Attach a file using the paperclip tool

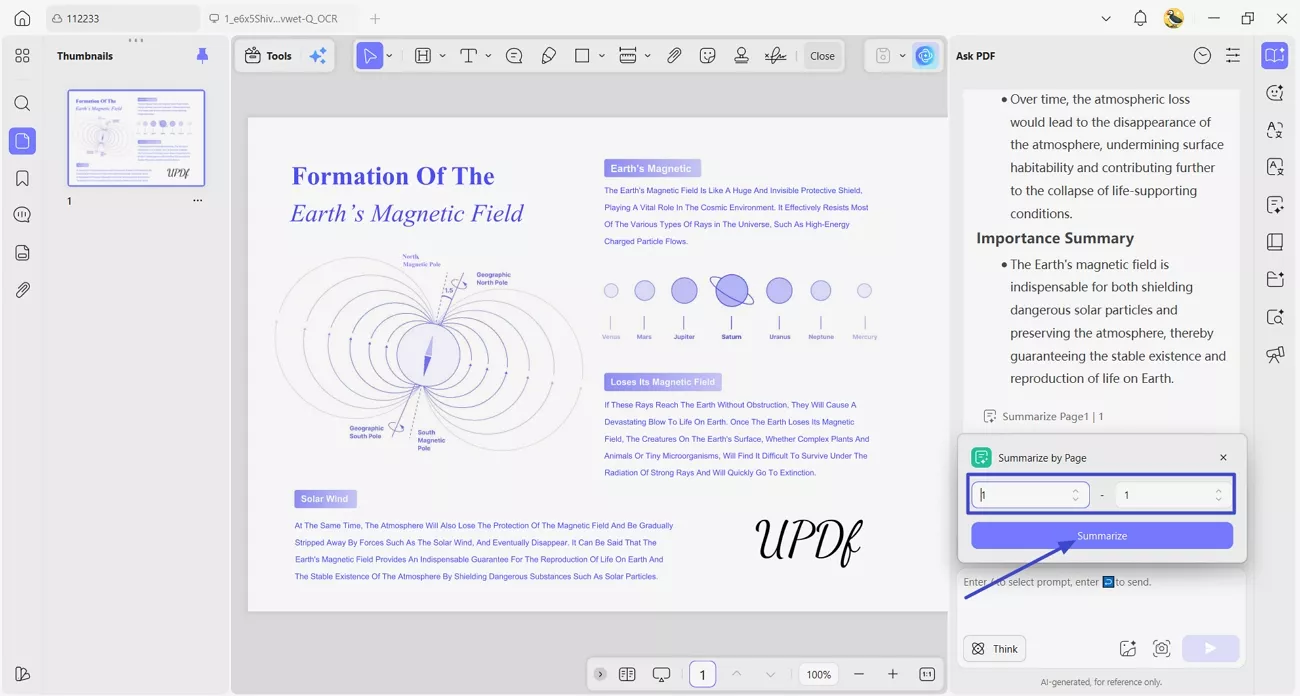pos(674,55)
